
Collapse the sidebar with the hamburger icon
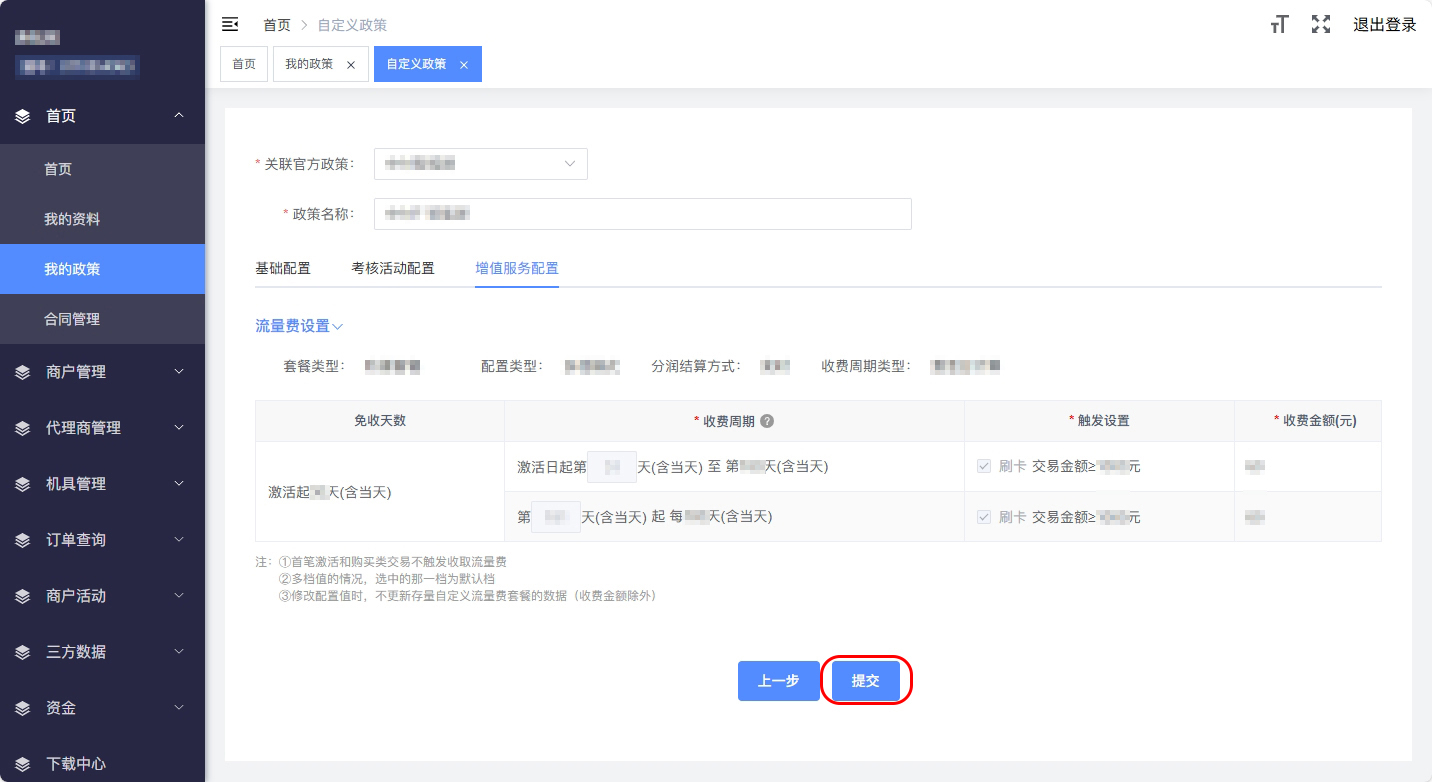click(230, 24)
